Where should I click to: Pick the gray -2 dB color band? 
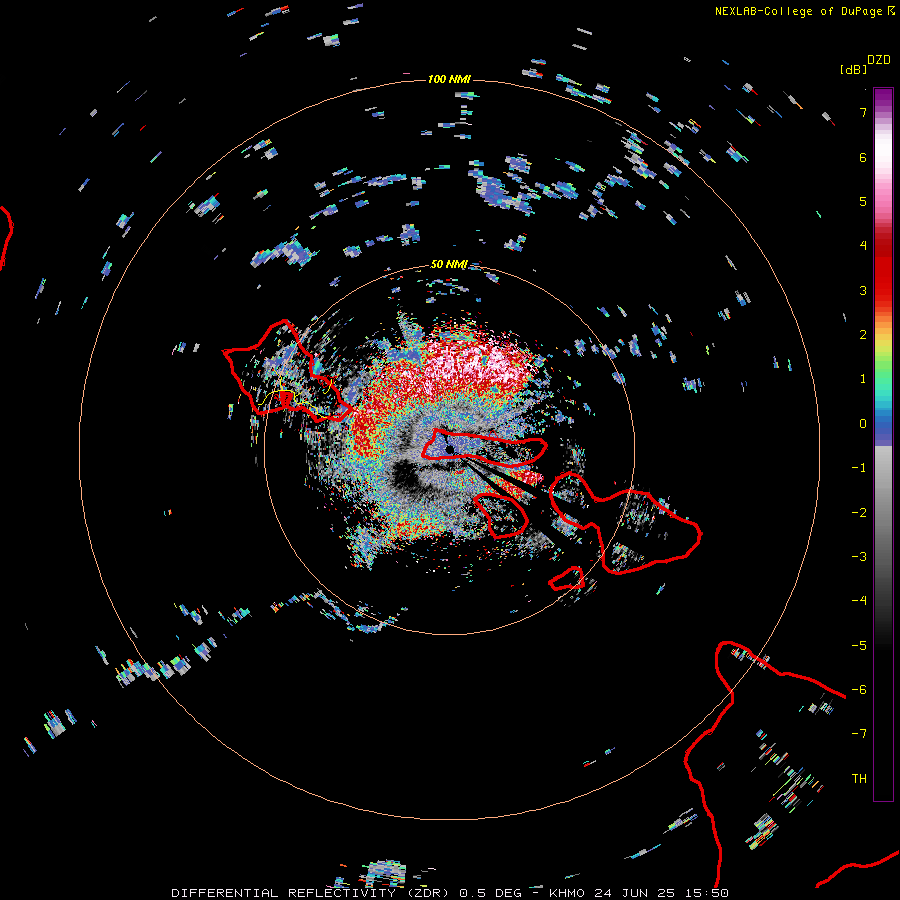point(883,512)
